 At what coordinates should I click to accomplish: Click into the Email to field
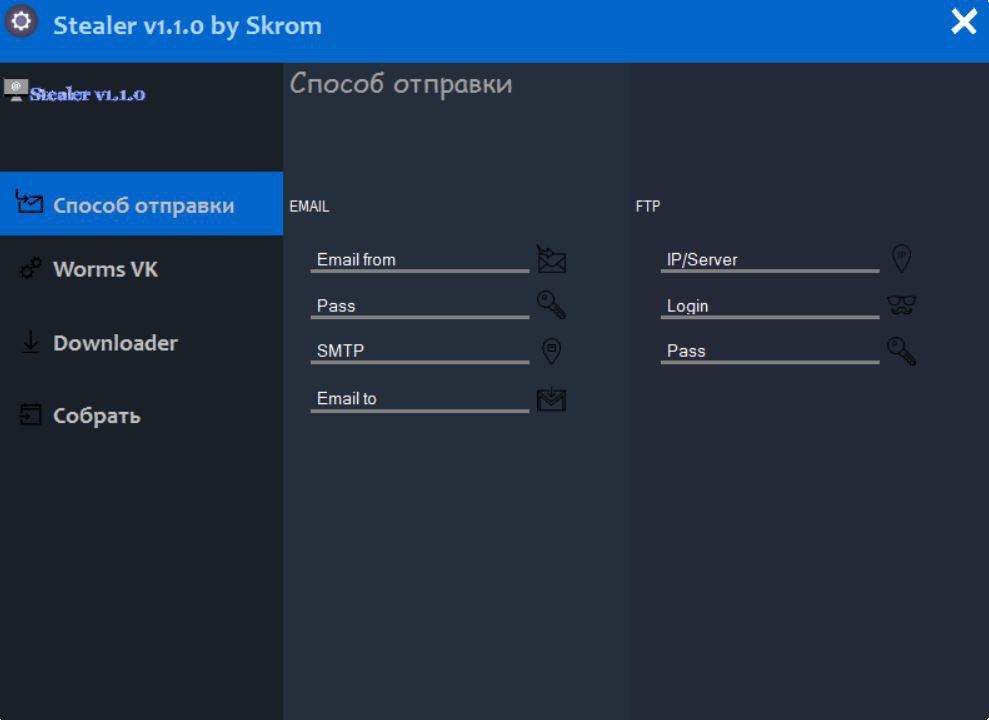[x=420, y=398]
